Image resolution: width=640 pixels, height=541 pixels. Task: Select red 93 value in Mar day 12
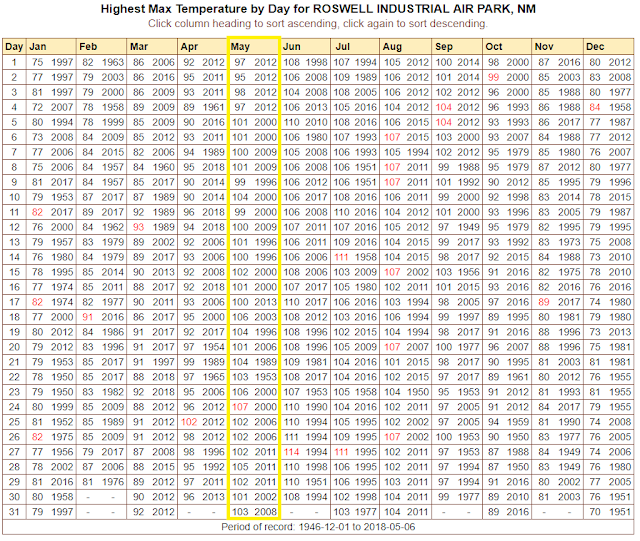tap(138, 227)
